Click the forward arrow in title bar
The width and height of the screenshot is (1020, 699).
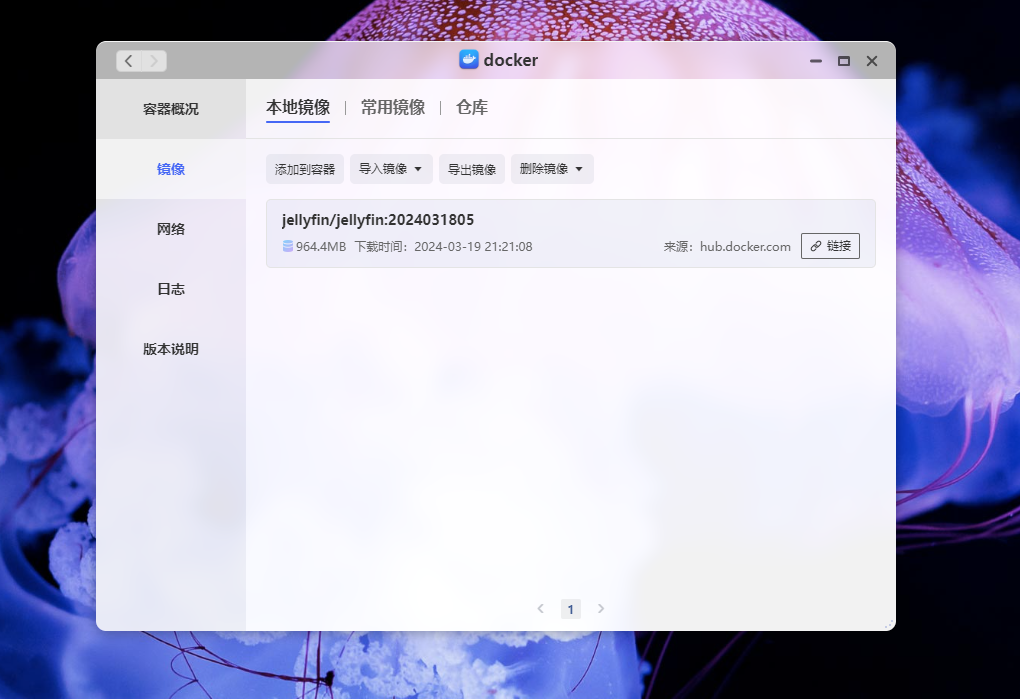tap(154, 61)
